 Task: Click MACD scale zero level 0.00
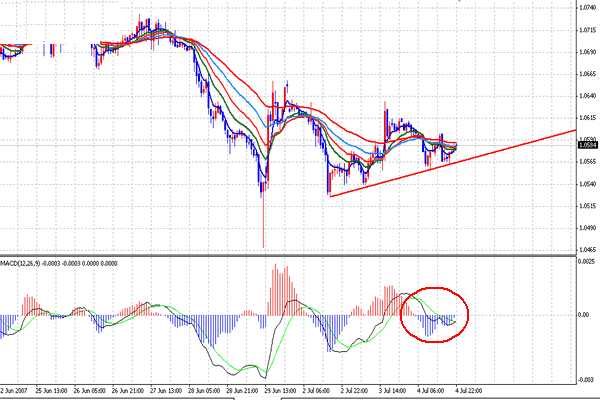[x=584, y=315]
